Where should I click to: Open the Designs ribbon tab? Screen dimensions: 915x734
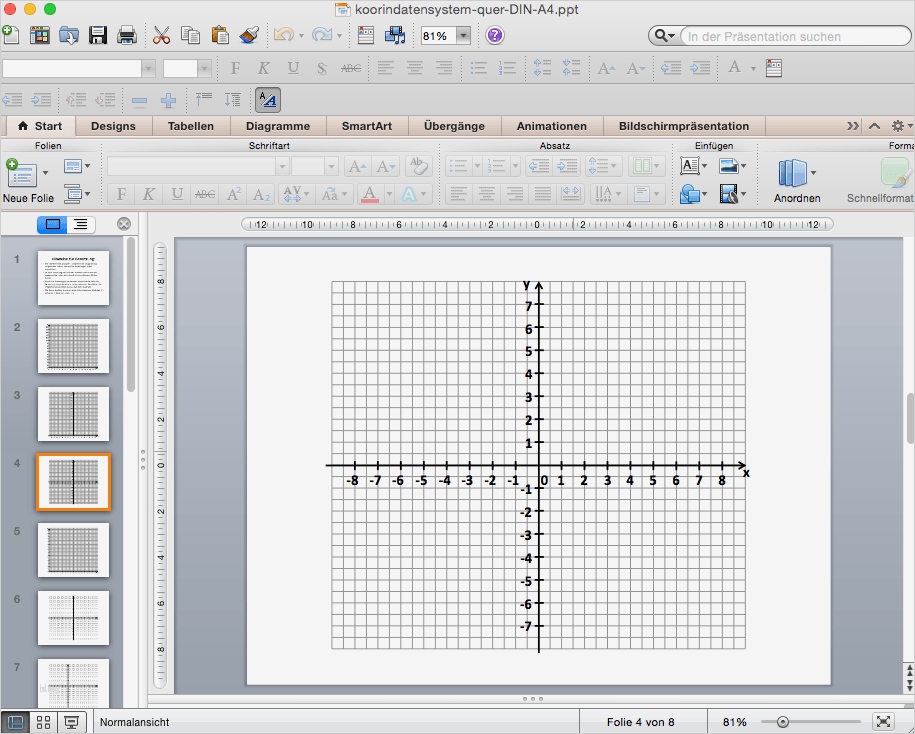[113, 126]
